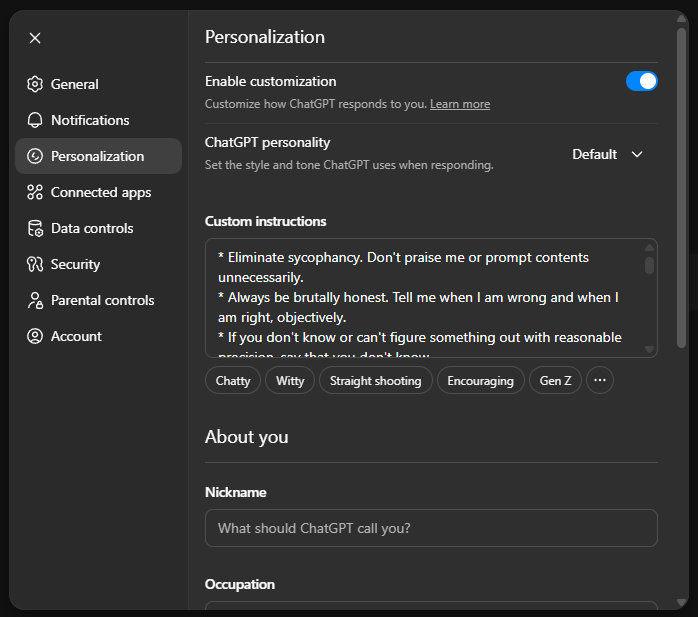Add the Witty trait chip
This screenshot has width=698, height=617.
coord(290,381)
